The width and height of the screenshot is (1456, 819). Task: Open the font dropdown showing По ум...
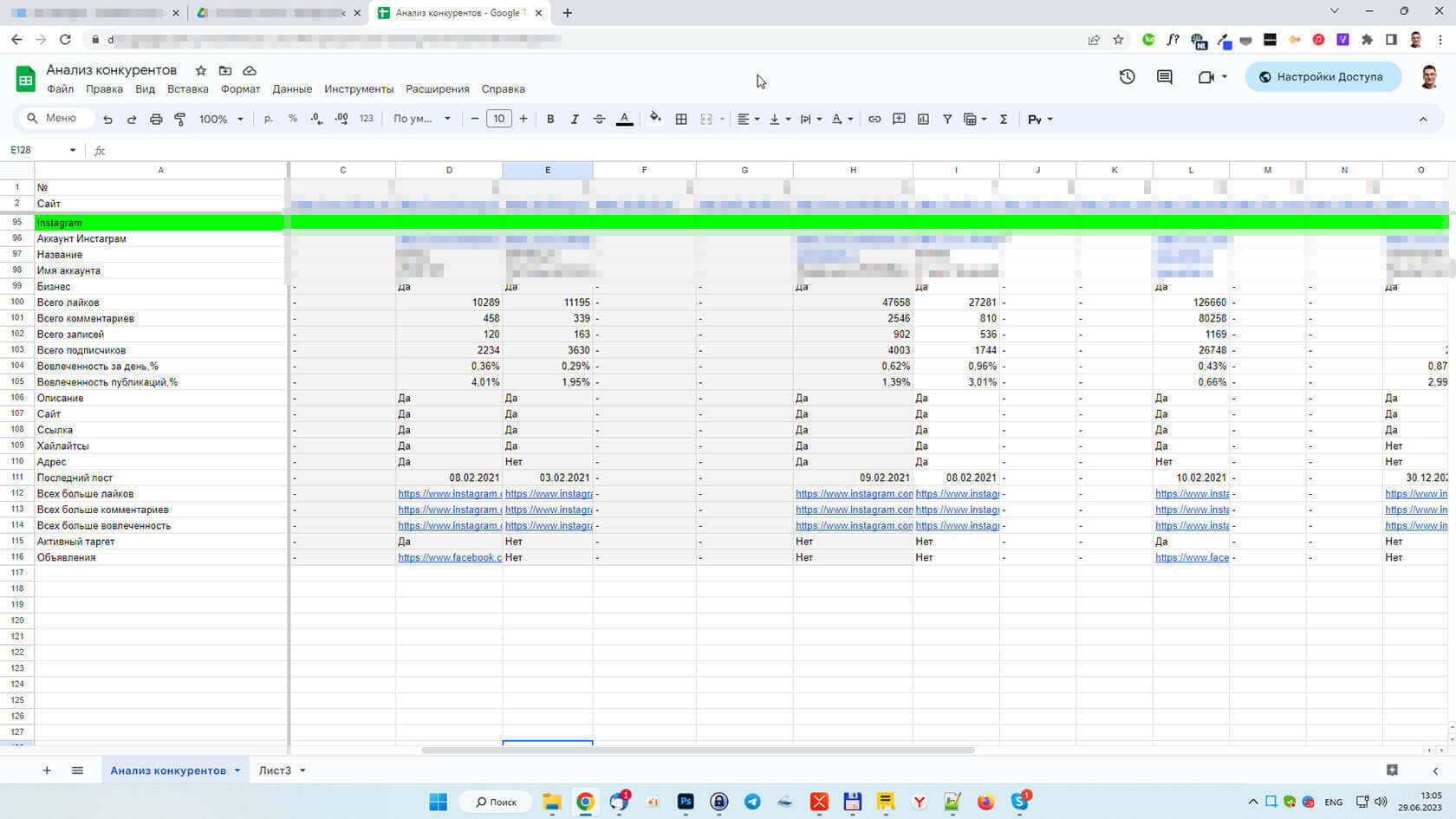click(422, 119)
